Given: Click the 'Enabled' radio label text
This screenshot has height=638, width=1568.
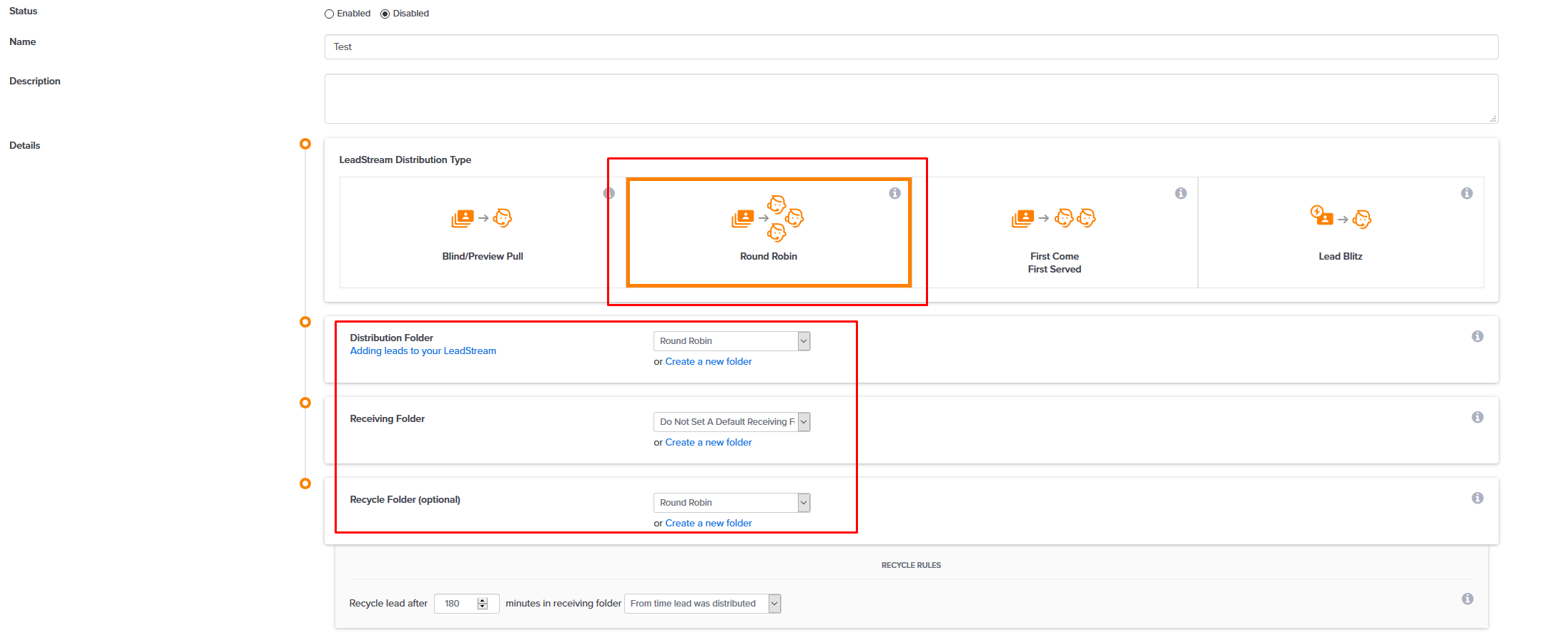Looking at the screenshot, I should (x=353, y=14).
